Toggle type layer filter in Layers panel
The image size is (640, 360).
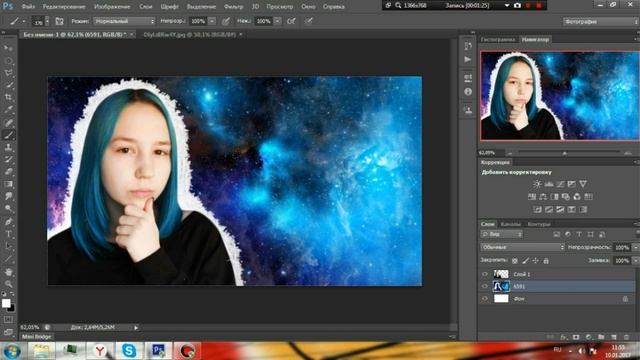[579, 234]
